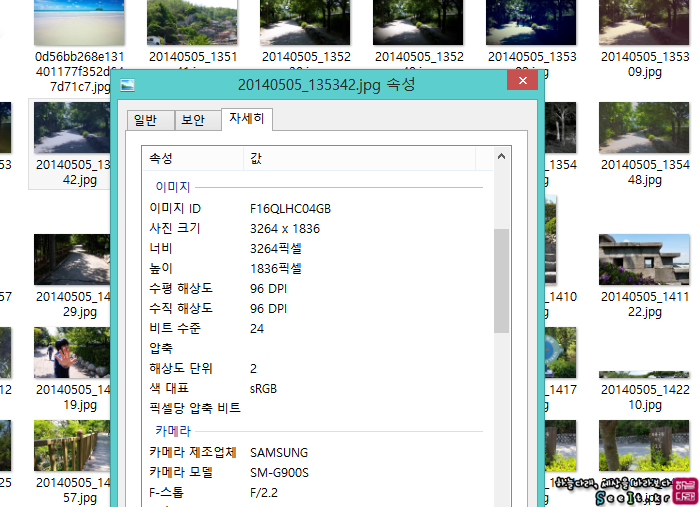Select the thumbnail of file ending 42.jpg

[72, 128]
